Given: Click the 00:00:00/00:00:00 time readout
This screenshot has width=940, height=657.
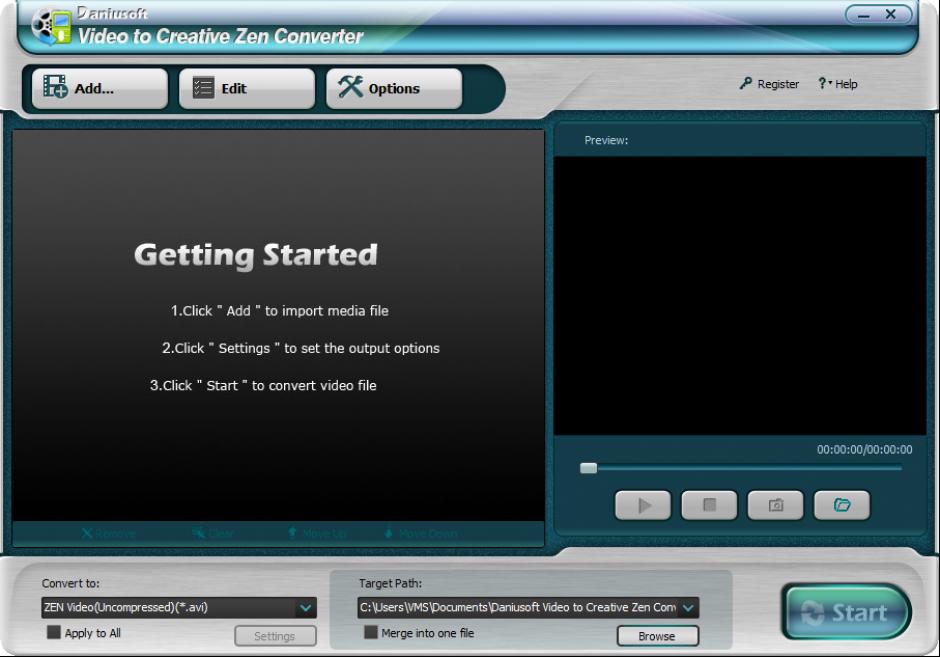Looking at the screenshot, I should (x=864, y=450).
